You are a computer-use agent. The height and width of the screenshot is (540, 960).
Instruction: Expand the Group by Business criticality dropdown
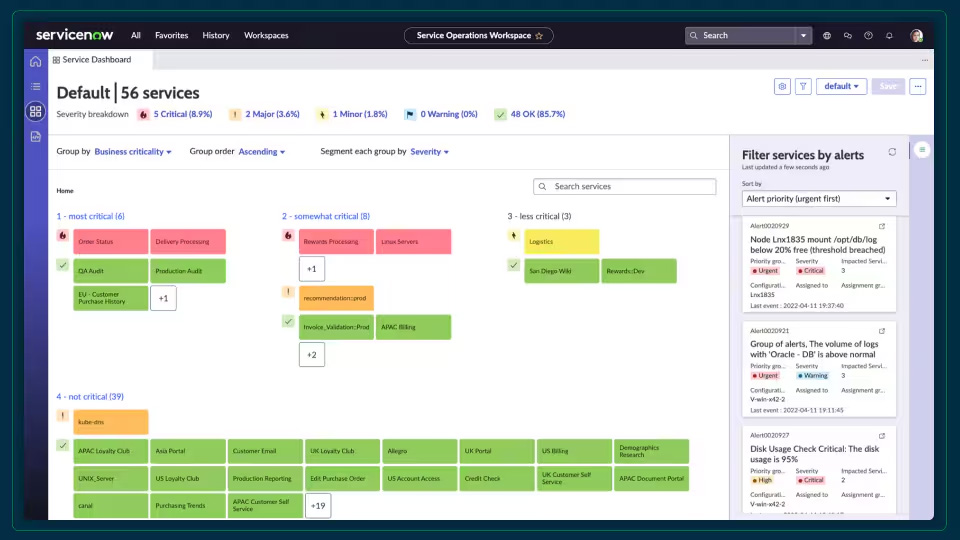(133, 151)
